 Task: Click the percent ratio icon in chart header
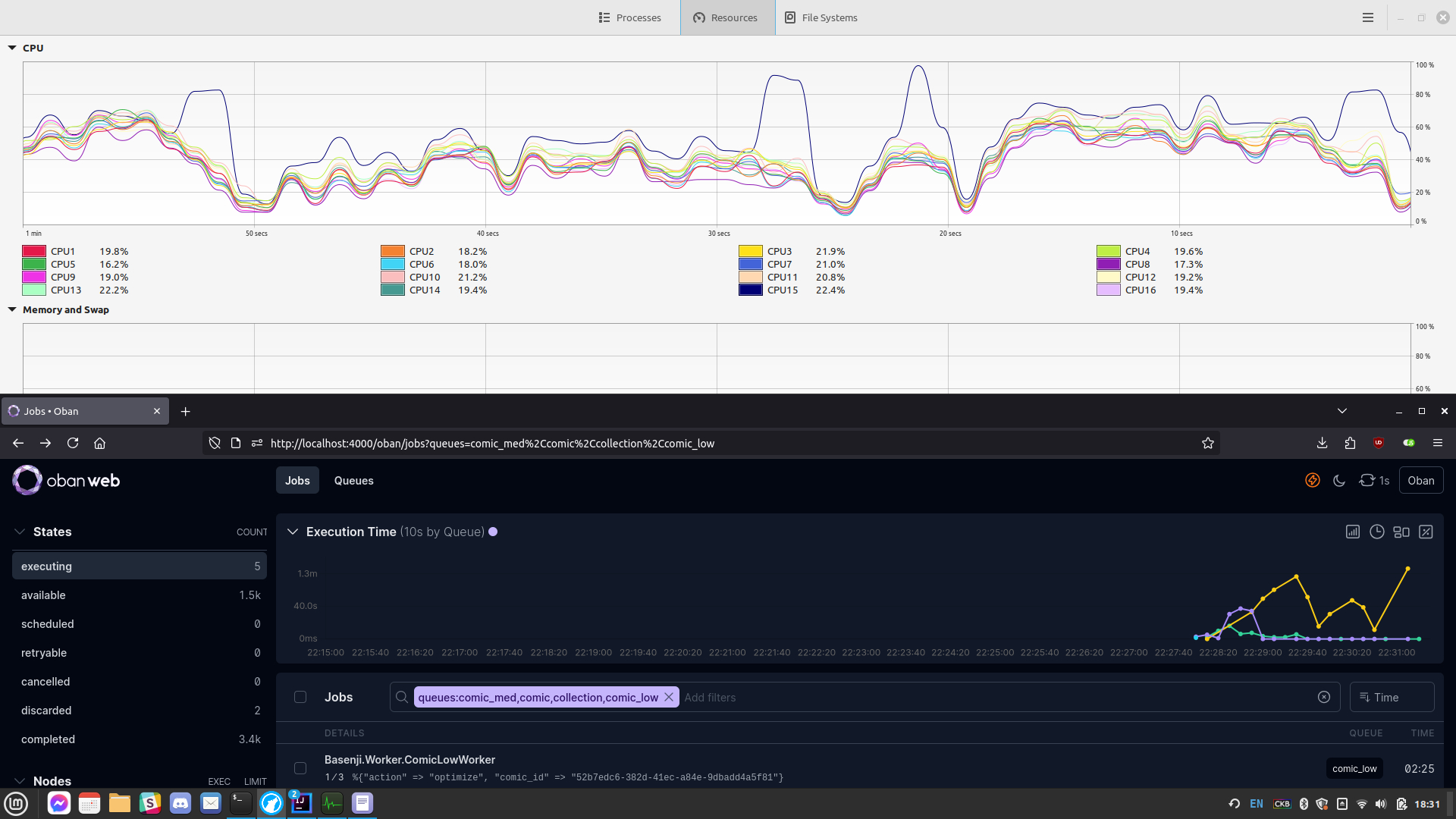tap(1426, 532)
